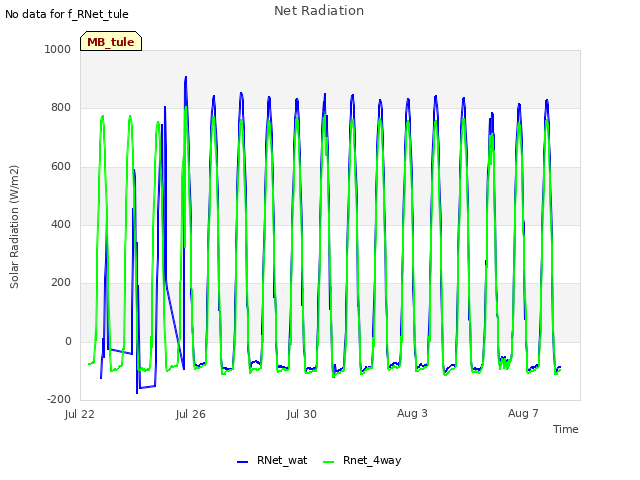The width and height of the screenshot is (640, 480).
Task: Click the 800 y-axis tick label
Action: (x=61, y=108)
